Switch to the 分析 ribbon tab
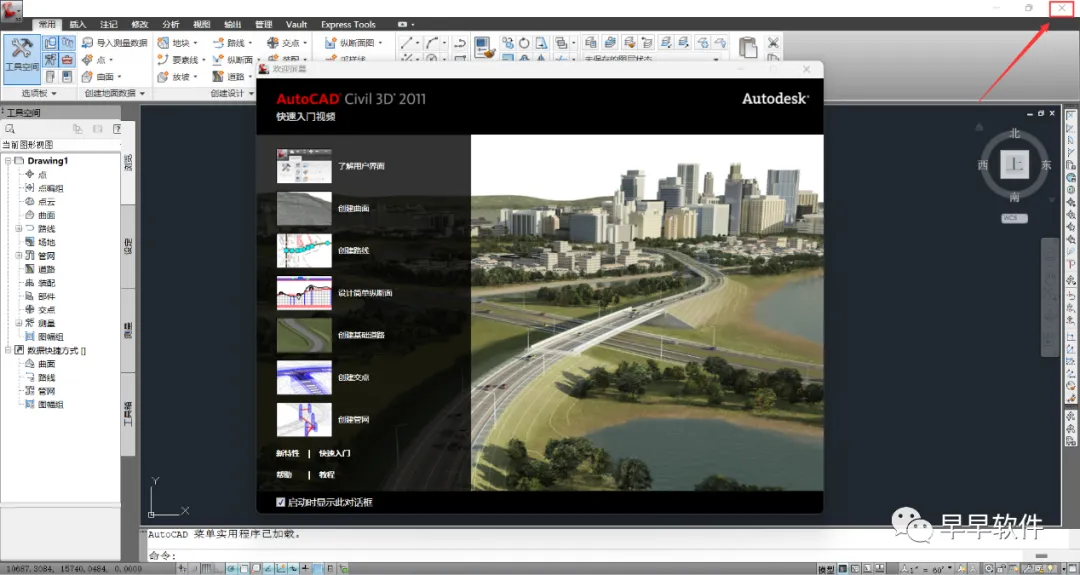The height and width of the screenshot is (575, 1080). click(171, 24)
